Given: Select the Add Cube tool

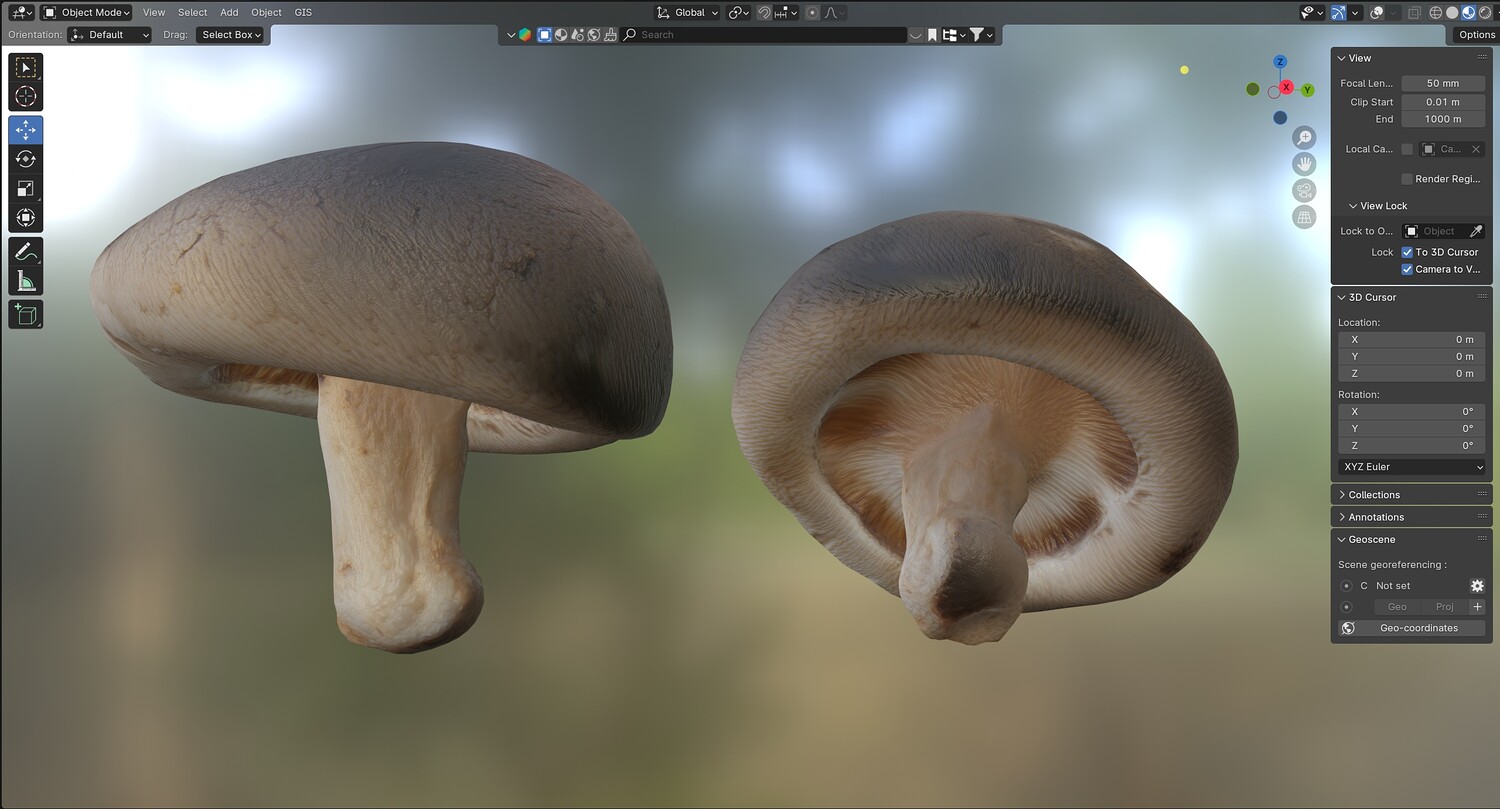Looking at the screenshot, I should pyautogui.click(x=26, y=315).
